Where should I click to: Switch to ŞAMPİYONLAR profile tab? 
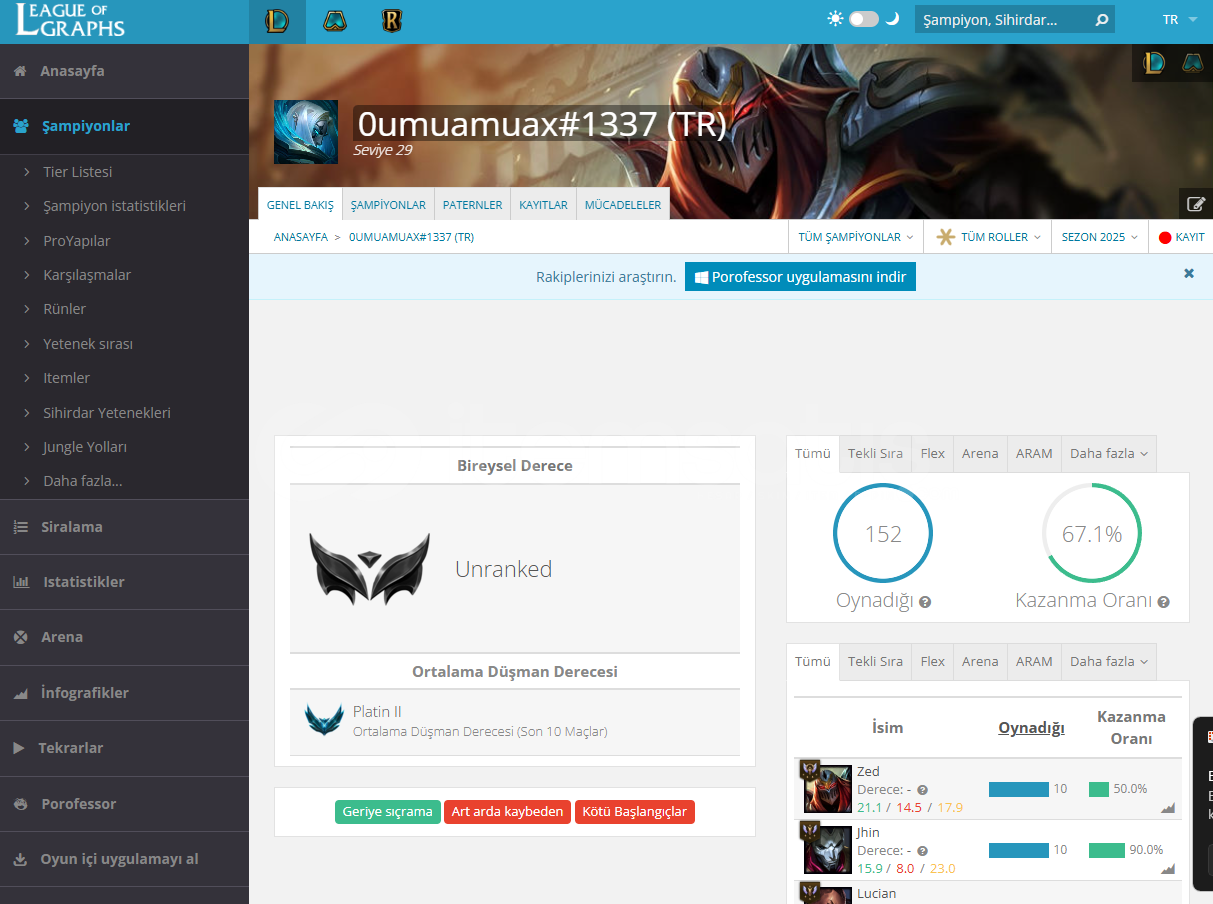pyautogui.click(x=388, y=205)
